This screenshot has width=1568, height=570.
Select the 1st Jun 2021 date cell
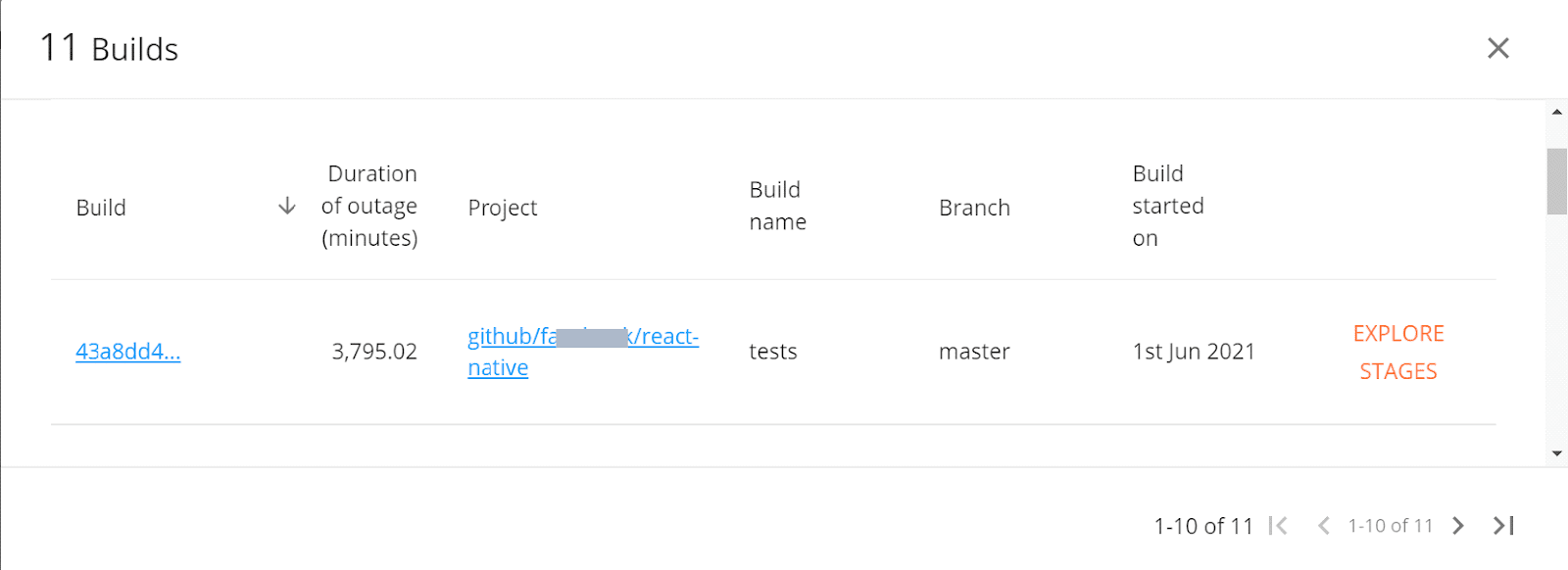1193,351
